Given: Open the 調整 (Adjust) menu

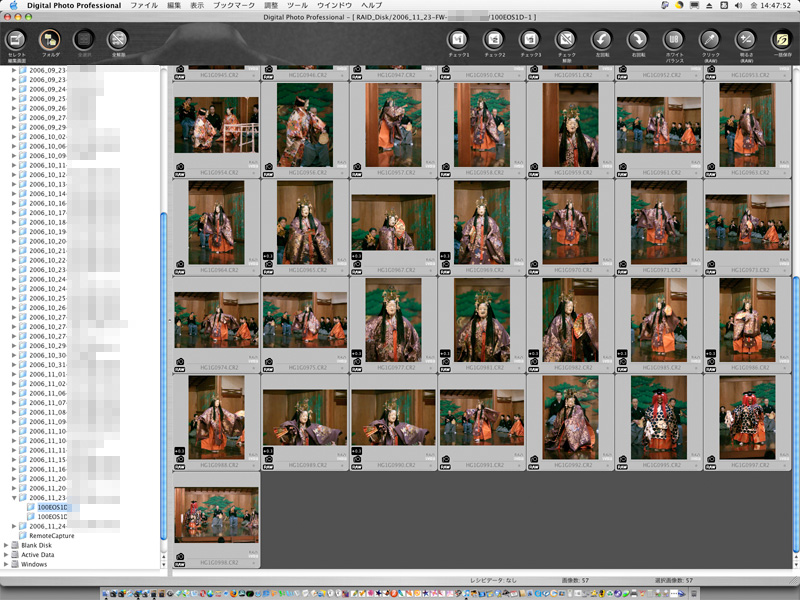Looking at the screenshot, I should tap(271, 5).
